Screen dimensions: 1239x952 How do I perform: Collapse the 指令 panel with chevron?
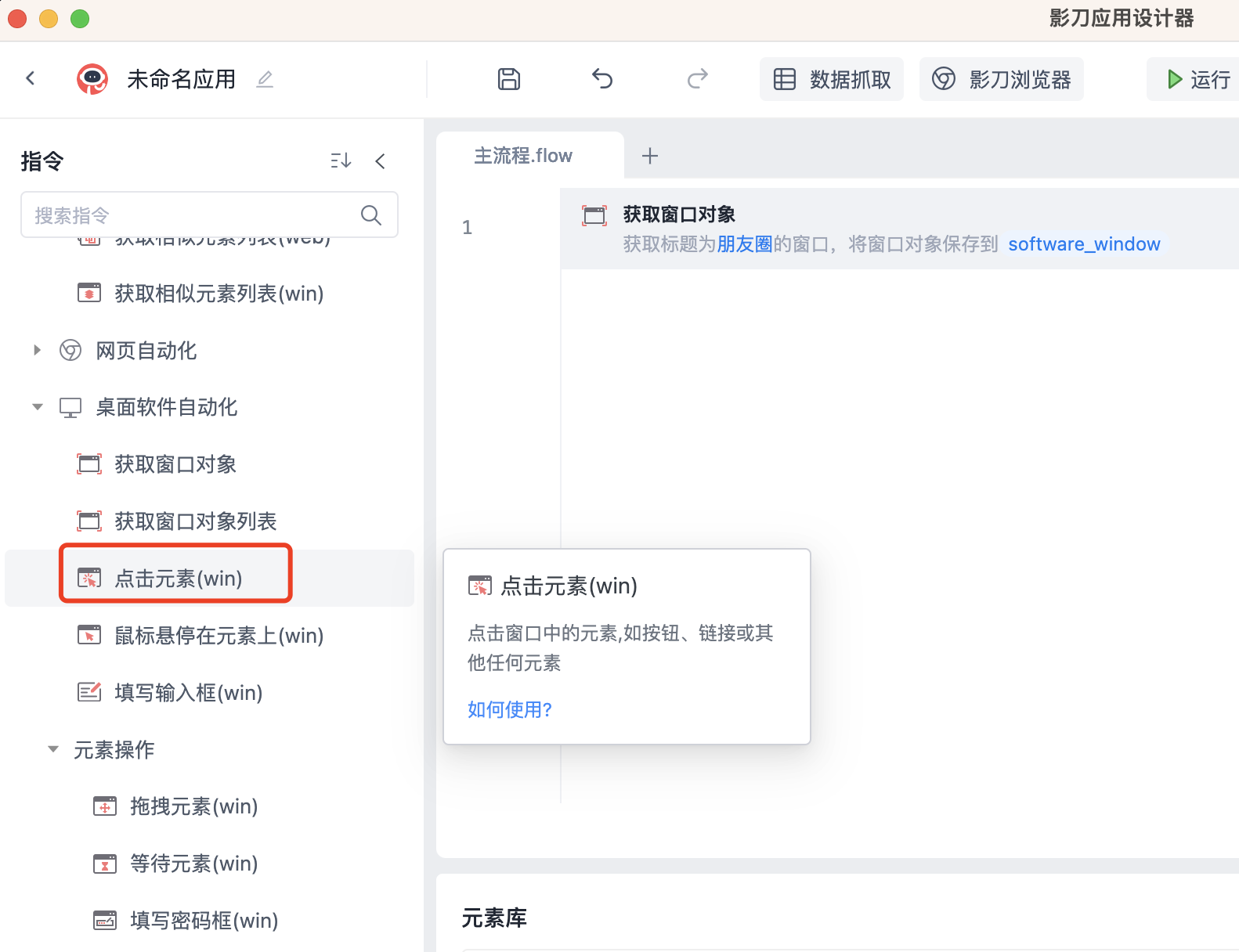[381, 161]
